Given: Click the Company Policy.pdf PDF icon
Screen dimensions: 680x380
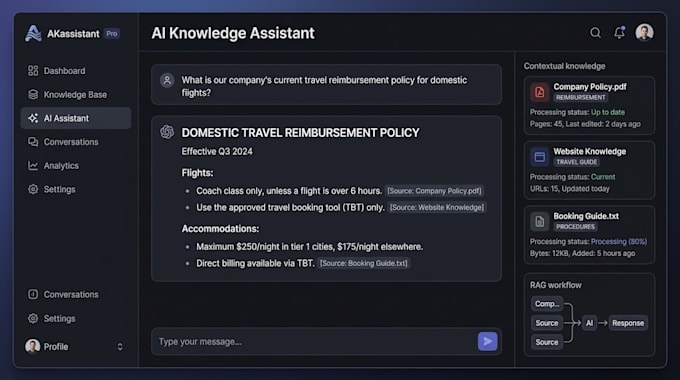Looking at the screenshot, I should [539, 92].
